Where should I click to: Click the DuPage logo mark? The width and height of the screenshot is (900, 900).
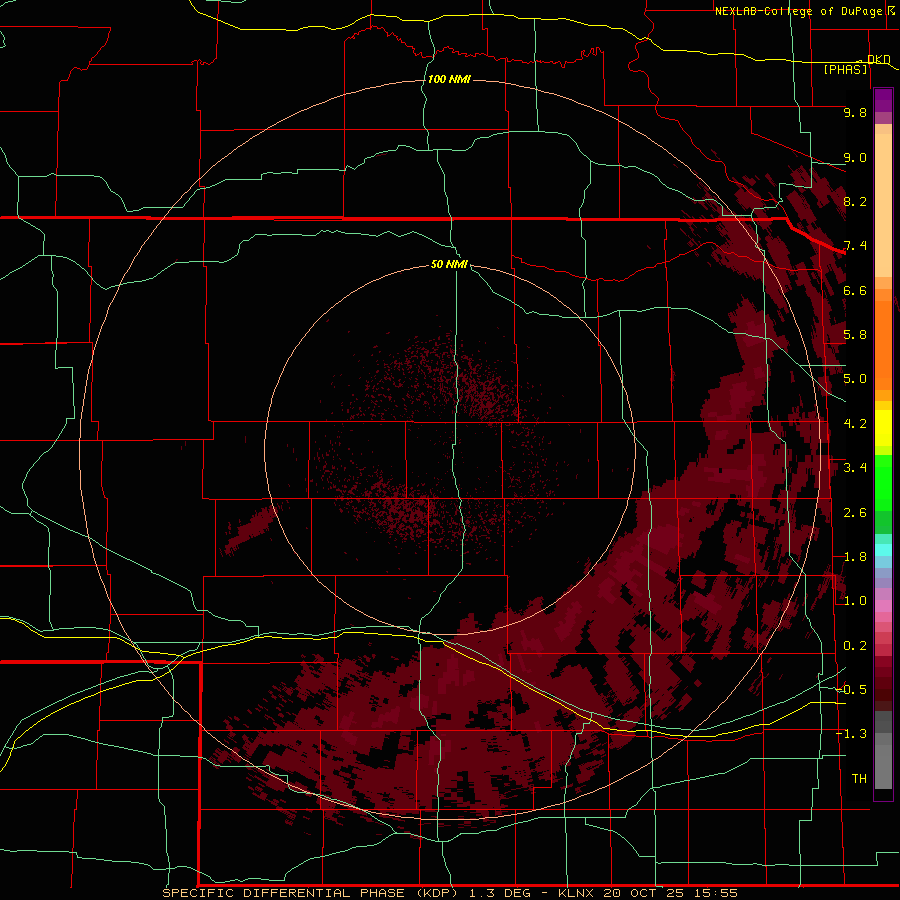coord(893,10)
